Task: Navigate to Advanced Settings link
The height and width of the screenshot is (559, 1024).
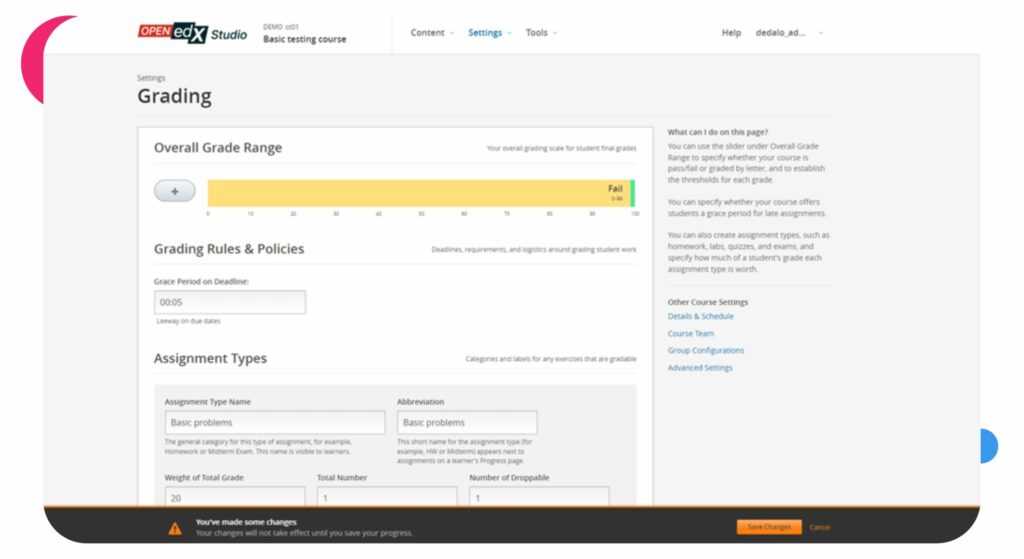Action: [x=700, y=368]
